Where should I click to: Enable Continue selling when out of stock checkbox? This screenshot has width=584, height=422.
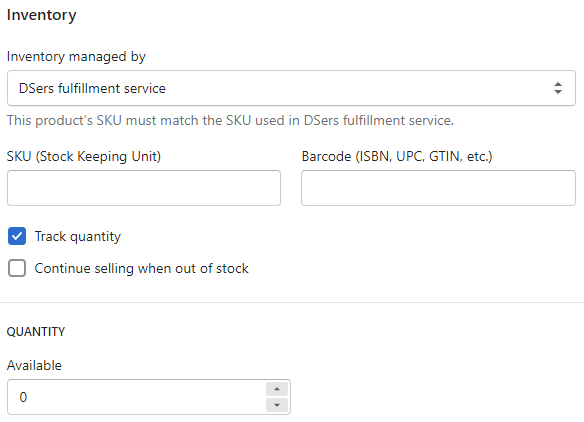[x=17, y=268]
